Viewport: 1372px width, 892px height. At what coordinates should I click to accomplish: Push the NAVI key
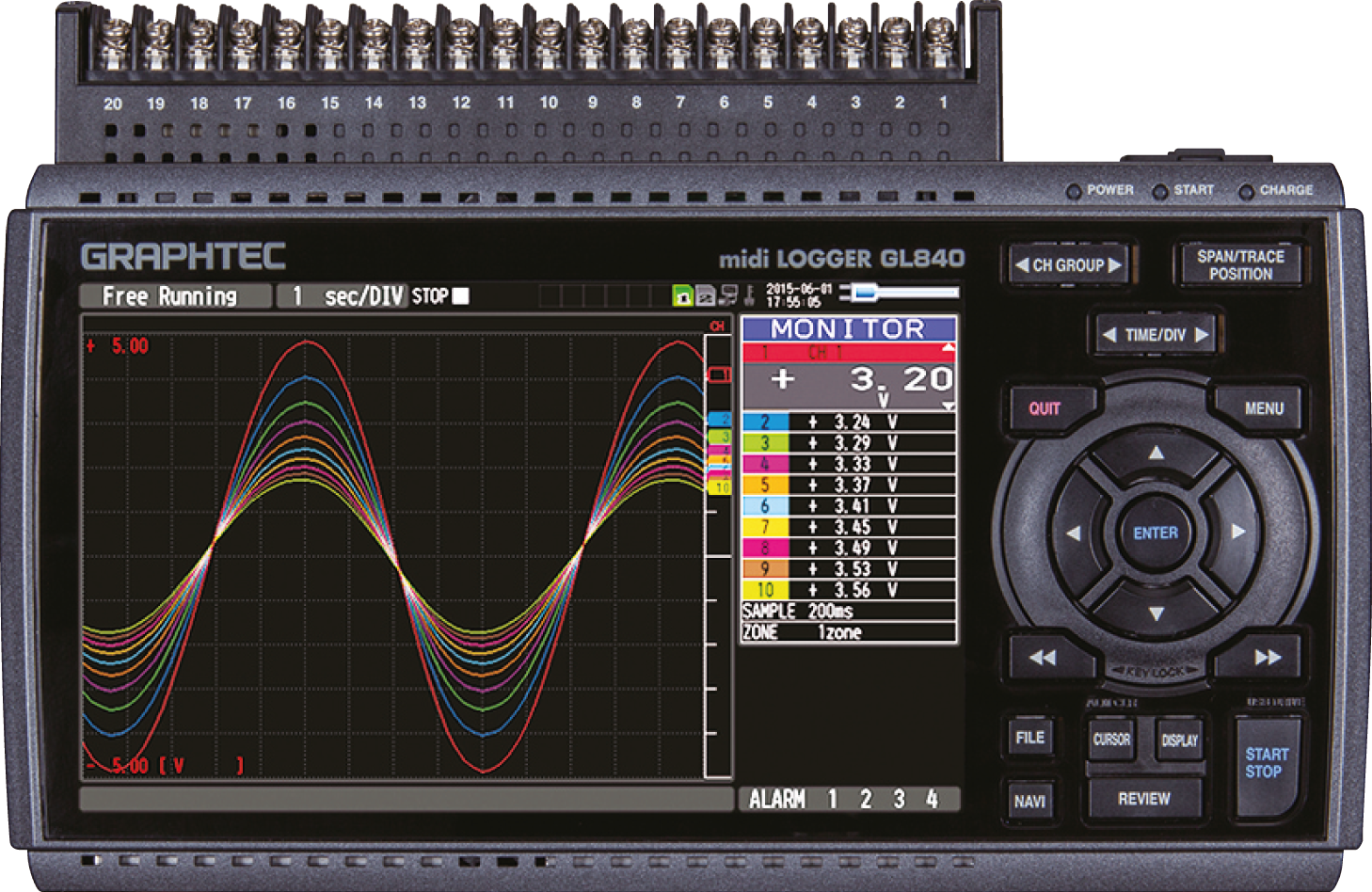[1029, 802]
